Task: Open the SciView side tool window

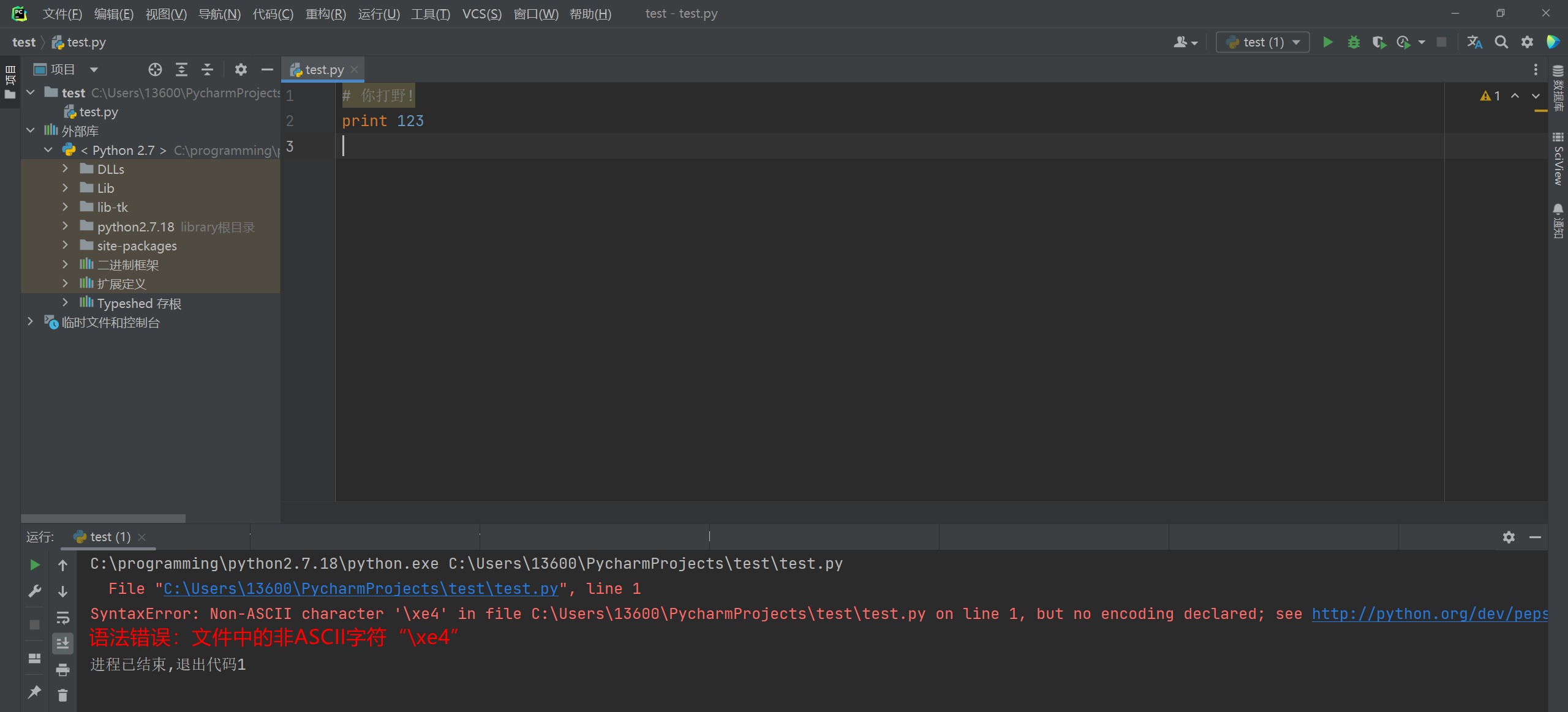Action: (x=1558, y=158)
